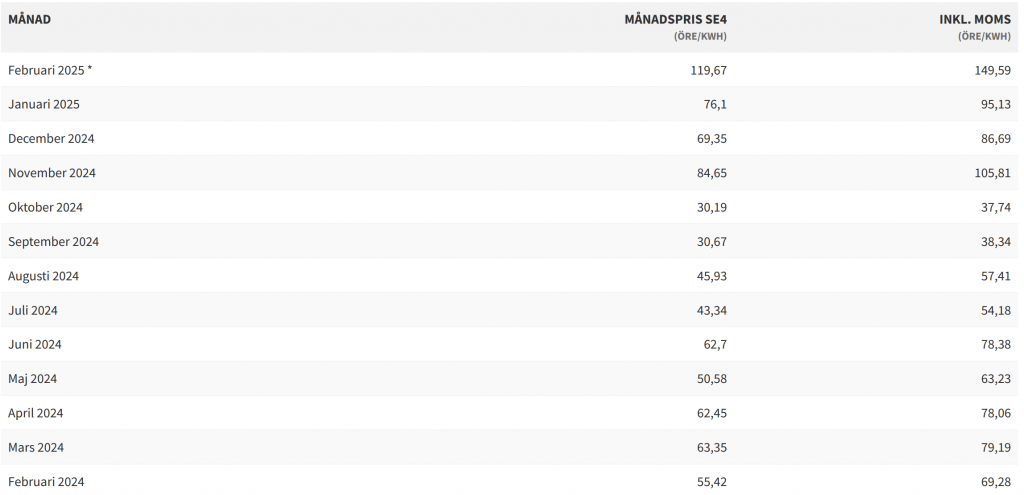Click the MÅNAD column header
Screen dimensions: 1024x495
[x=29, y=19]
